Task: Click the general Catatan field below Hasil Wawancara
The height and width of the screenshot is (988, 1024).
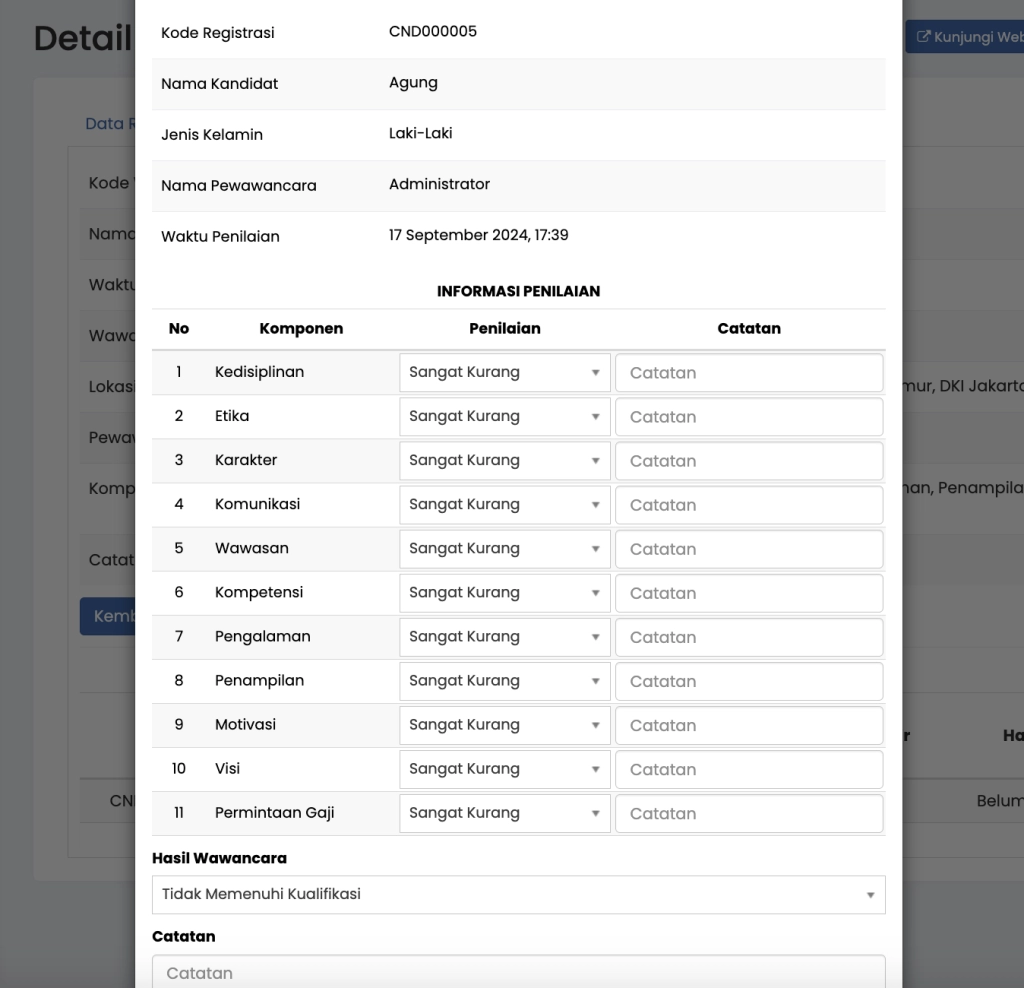Action: coord(518,972)
